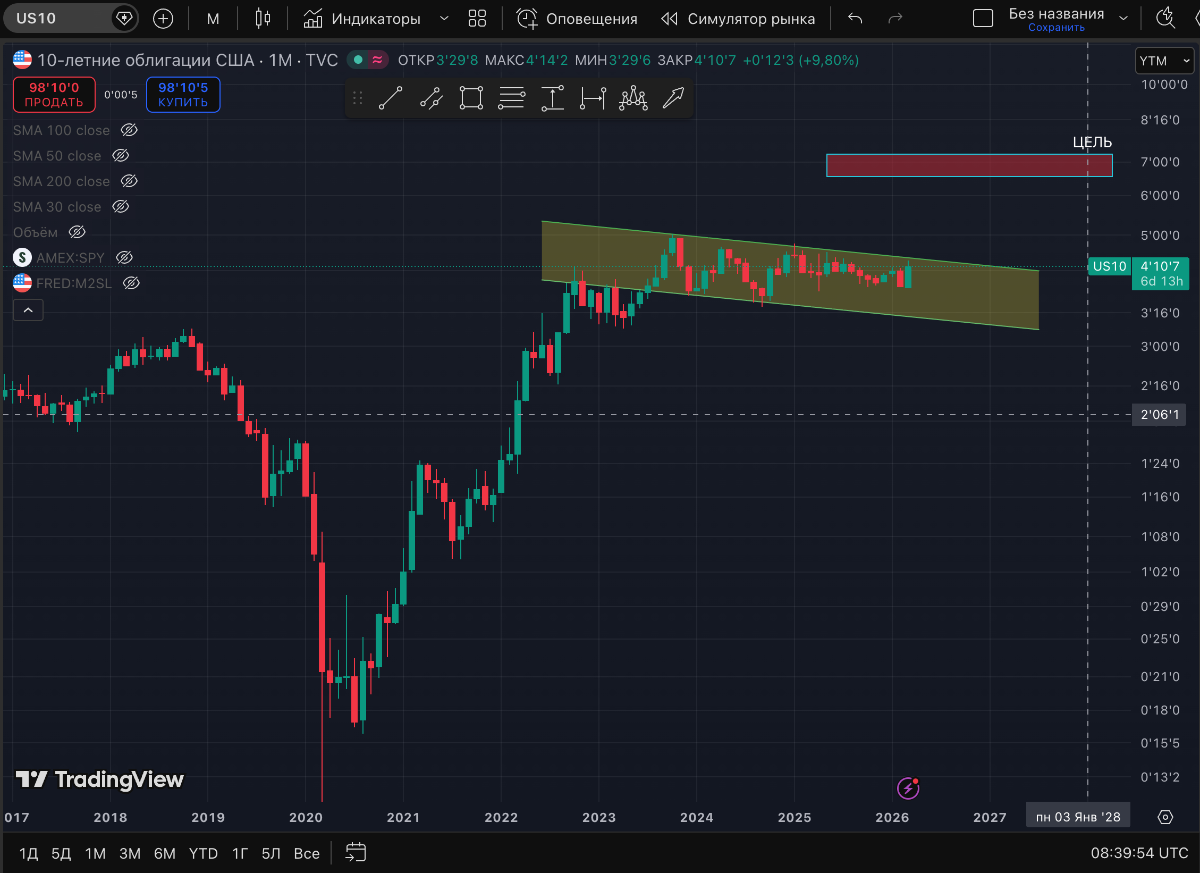
Task: Collapse the indicator legend with chevron
Action: [x=28, y=311]
